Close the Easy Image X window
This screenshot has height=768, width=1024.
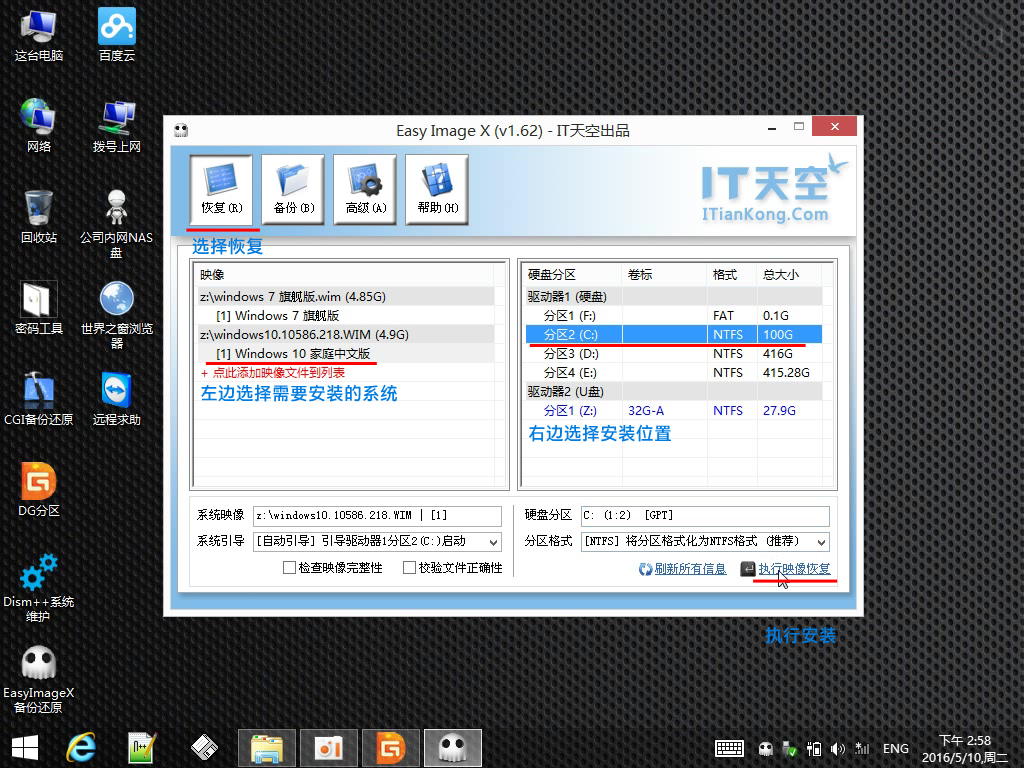tap(835, 127)
